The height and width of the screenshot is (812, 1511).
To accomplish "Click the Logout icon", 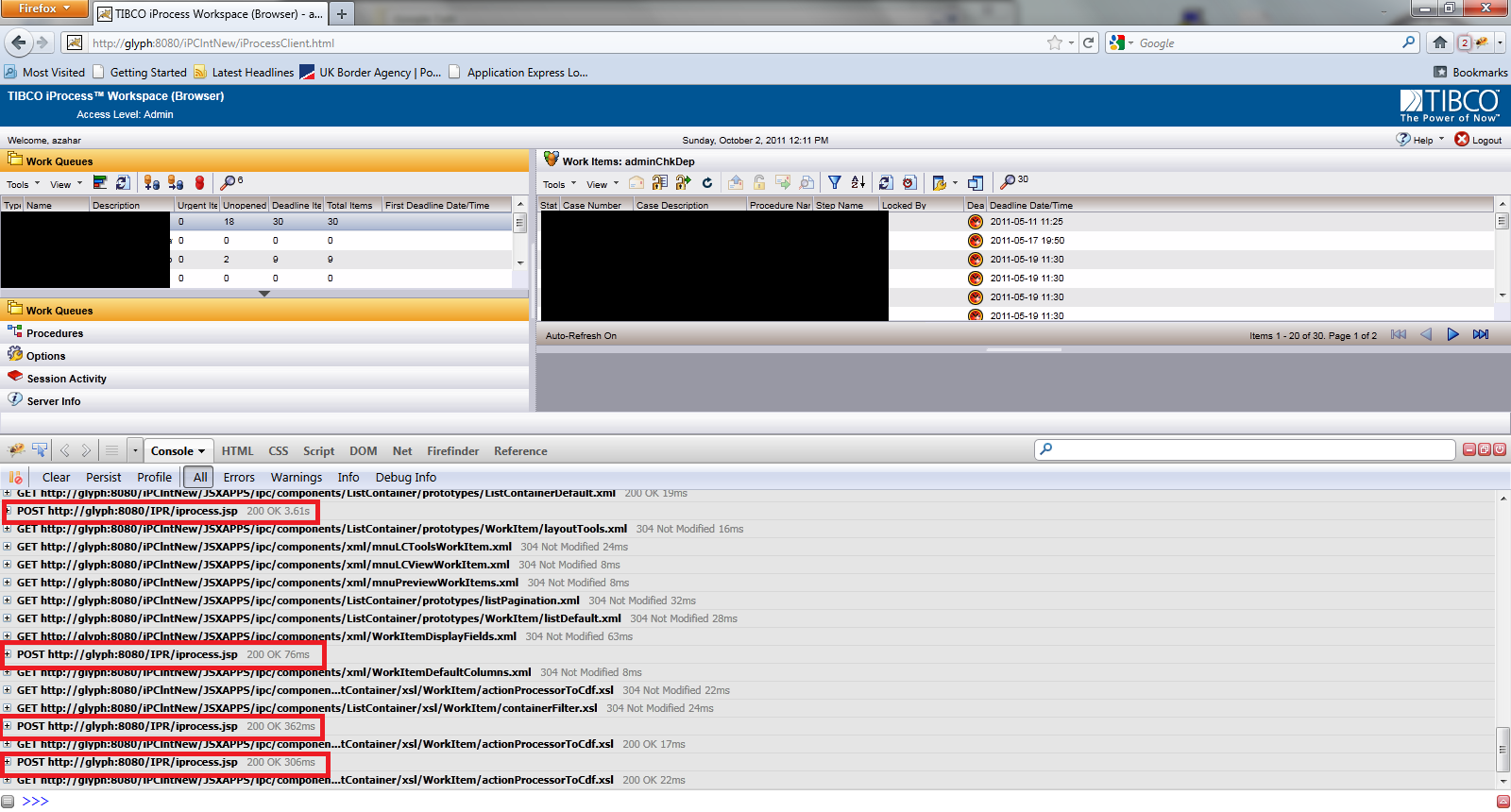I will 1462,140.
